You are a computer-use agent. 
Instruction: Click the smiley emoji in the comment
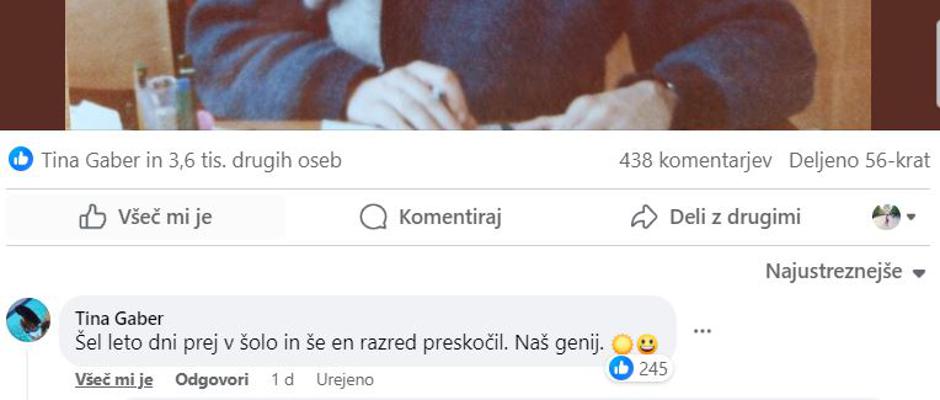point(647,344)
